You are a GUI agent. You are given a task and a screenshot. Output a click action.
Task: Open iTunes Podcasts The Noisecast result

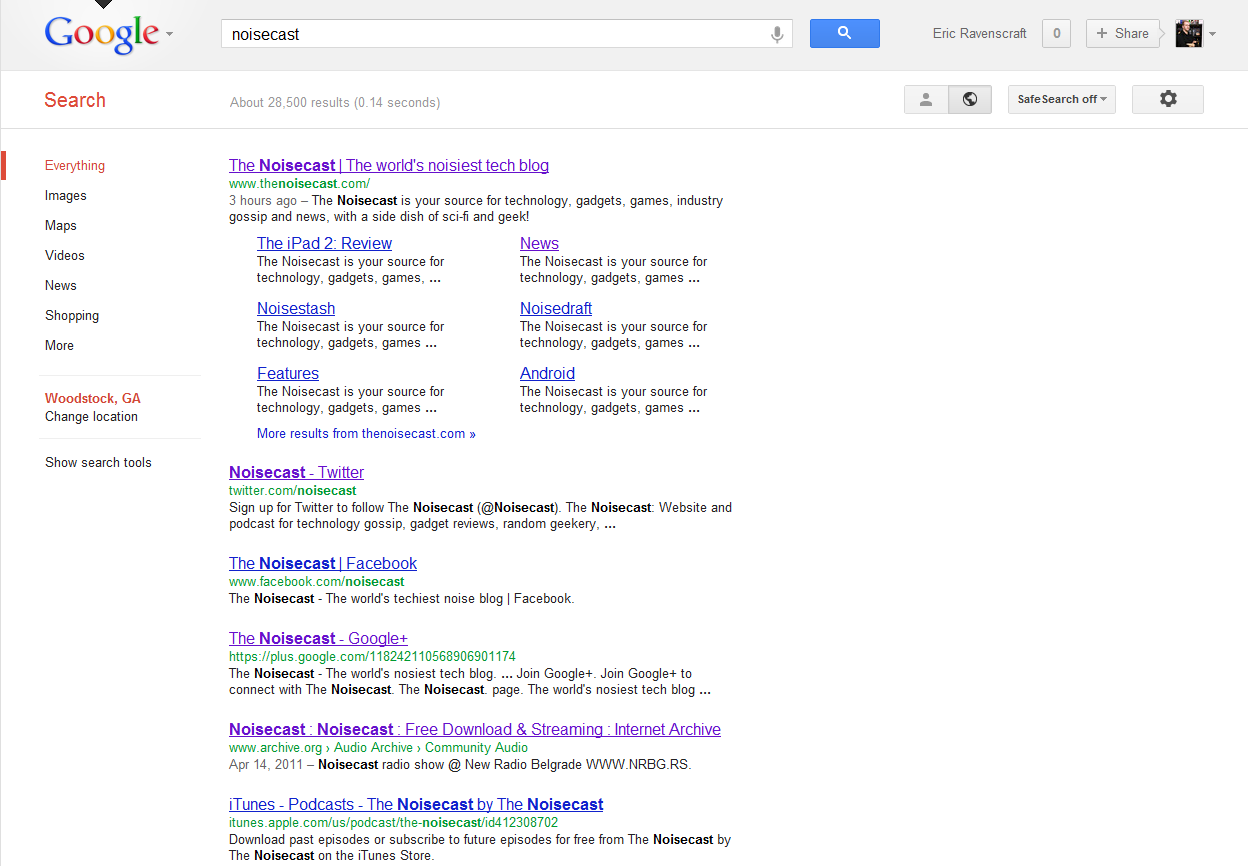click(416, 805)
